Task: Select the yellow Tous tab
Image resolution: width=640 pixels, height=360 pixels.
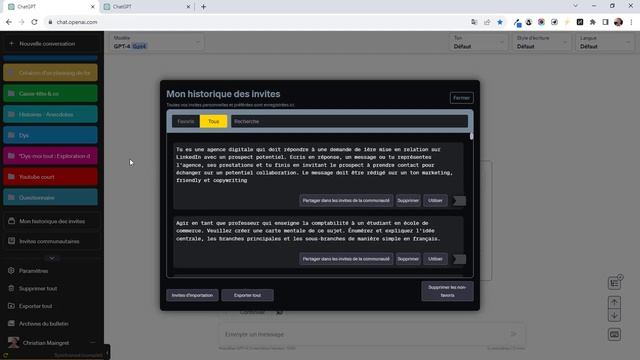Action: pyautogui.click(x=213, y=121)
